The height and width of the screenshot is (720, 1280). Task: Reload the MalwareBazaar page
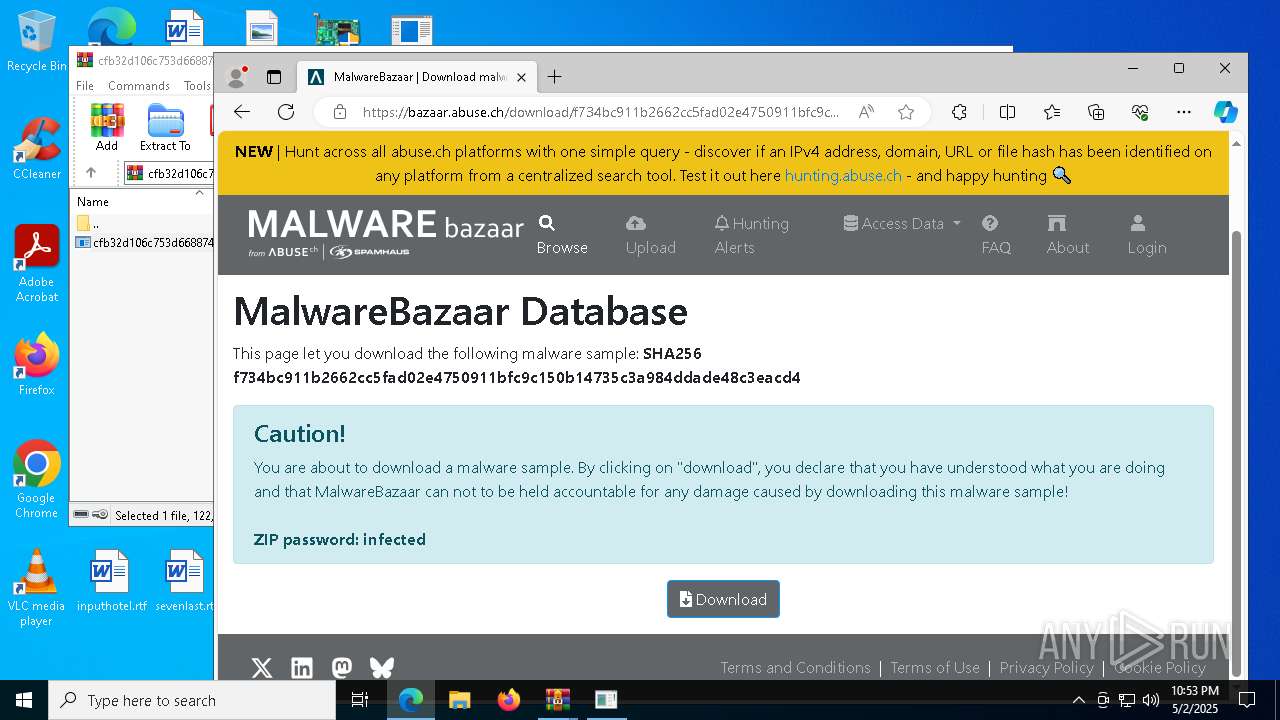click(x=286, y=112)
